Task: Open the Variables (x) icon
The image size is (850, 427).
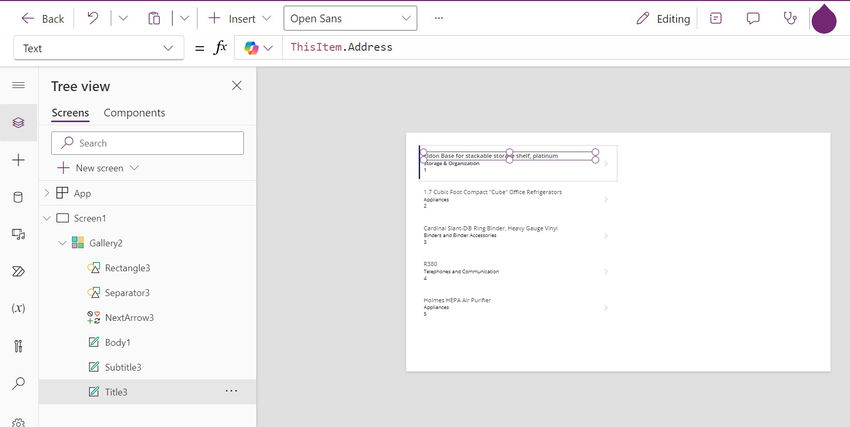Action: coord(18,308)
